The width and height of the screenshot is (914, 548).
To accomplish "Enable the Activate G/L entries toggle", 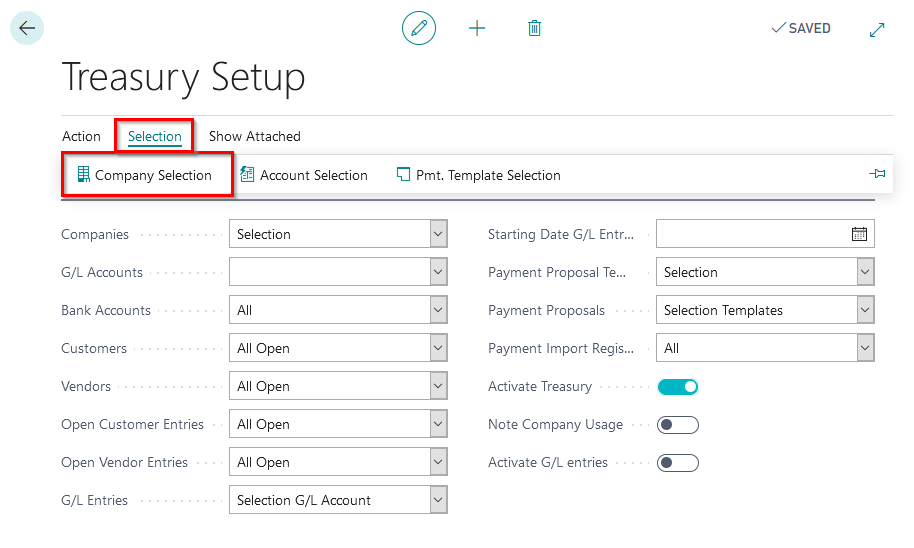I will click(x=678, y=462).
